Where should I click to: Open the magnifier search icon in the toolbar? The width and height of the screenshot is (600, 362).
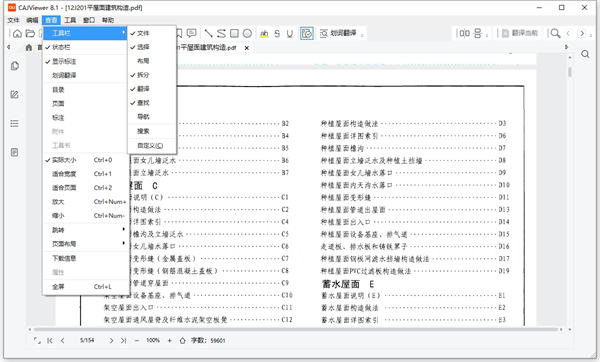556,33
